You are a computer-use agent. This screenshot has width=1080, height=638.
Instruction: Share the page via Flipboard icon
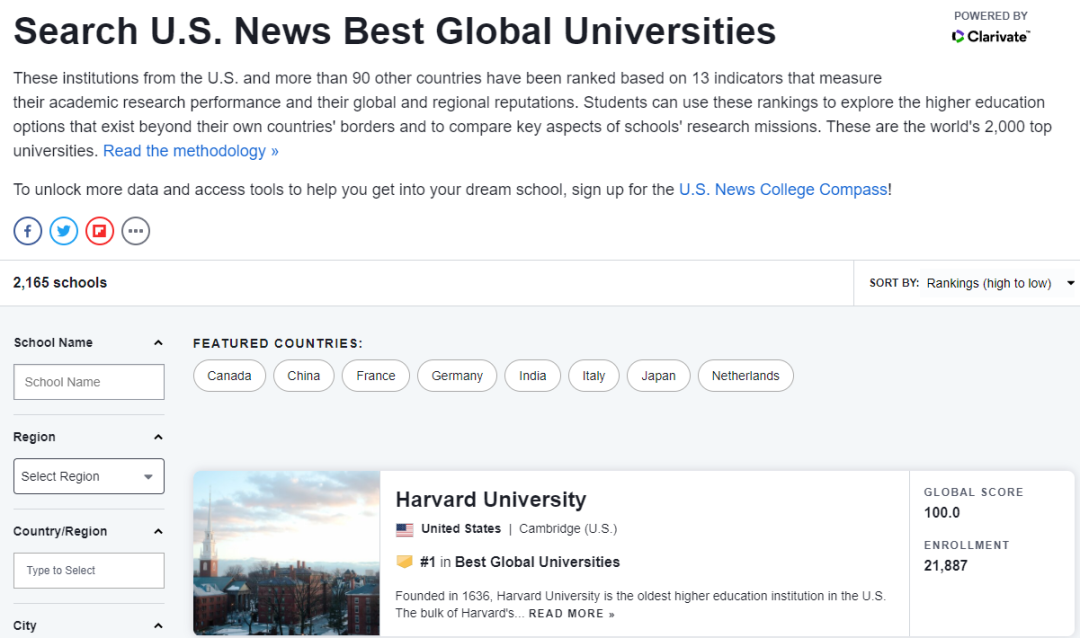coord(99,231)
